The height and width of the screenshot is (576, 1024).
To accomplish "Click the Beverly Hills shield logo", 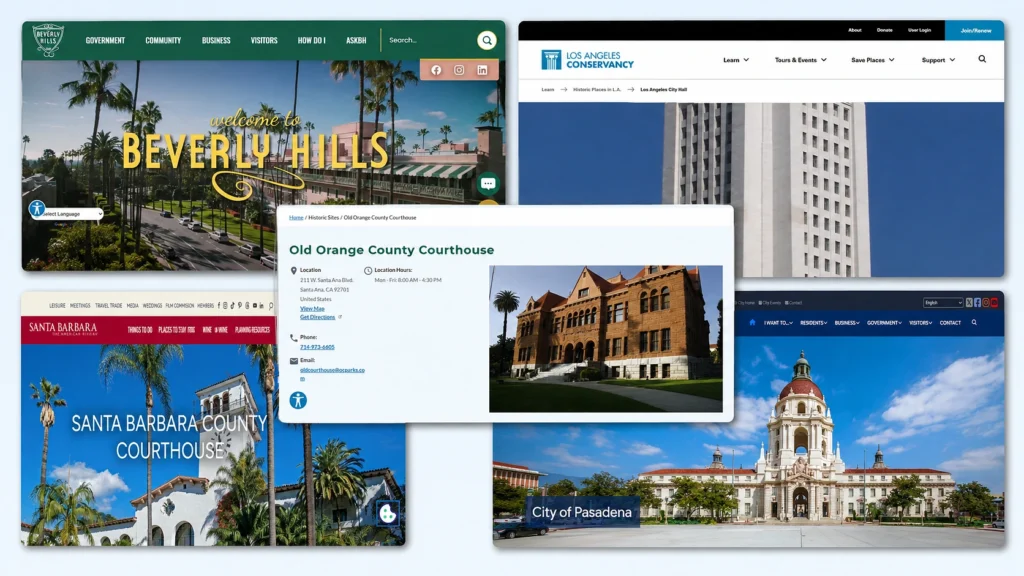I will pyautogui.click(x=48, y=40).
